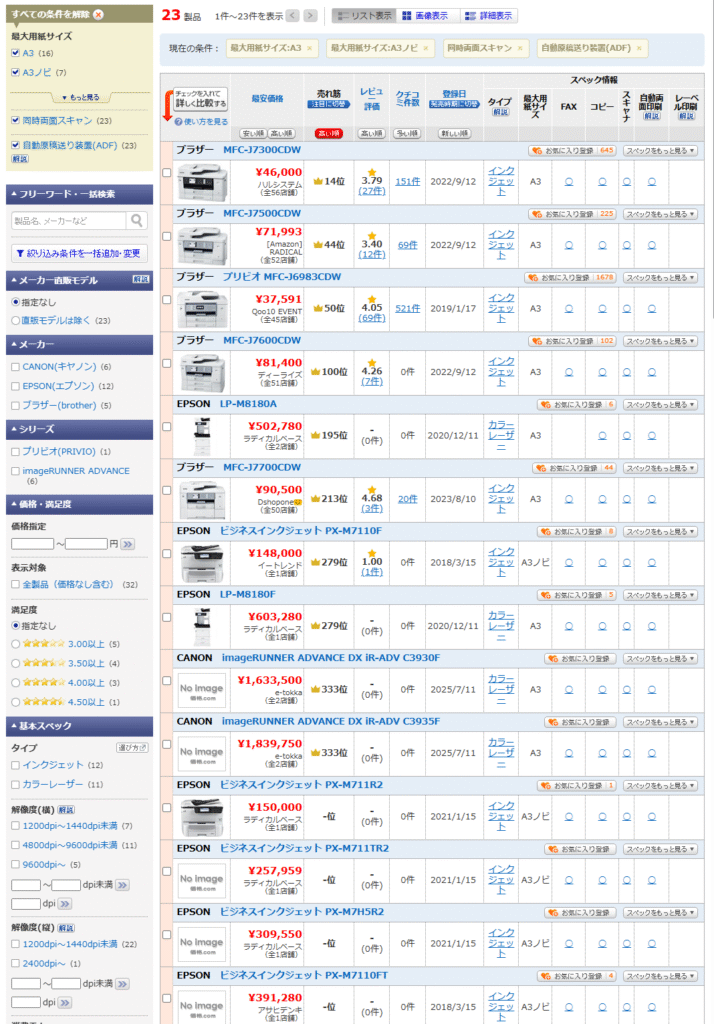
Task: Go to next results page arrow
Action: click(311, 16)
